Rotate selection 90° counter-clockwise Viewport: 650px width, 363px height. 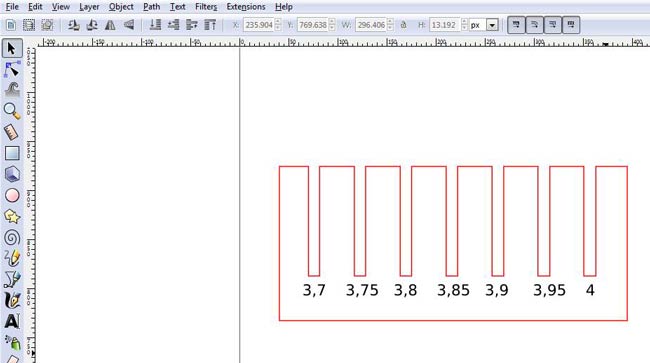coord(74,25)
